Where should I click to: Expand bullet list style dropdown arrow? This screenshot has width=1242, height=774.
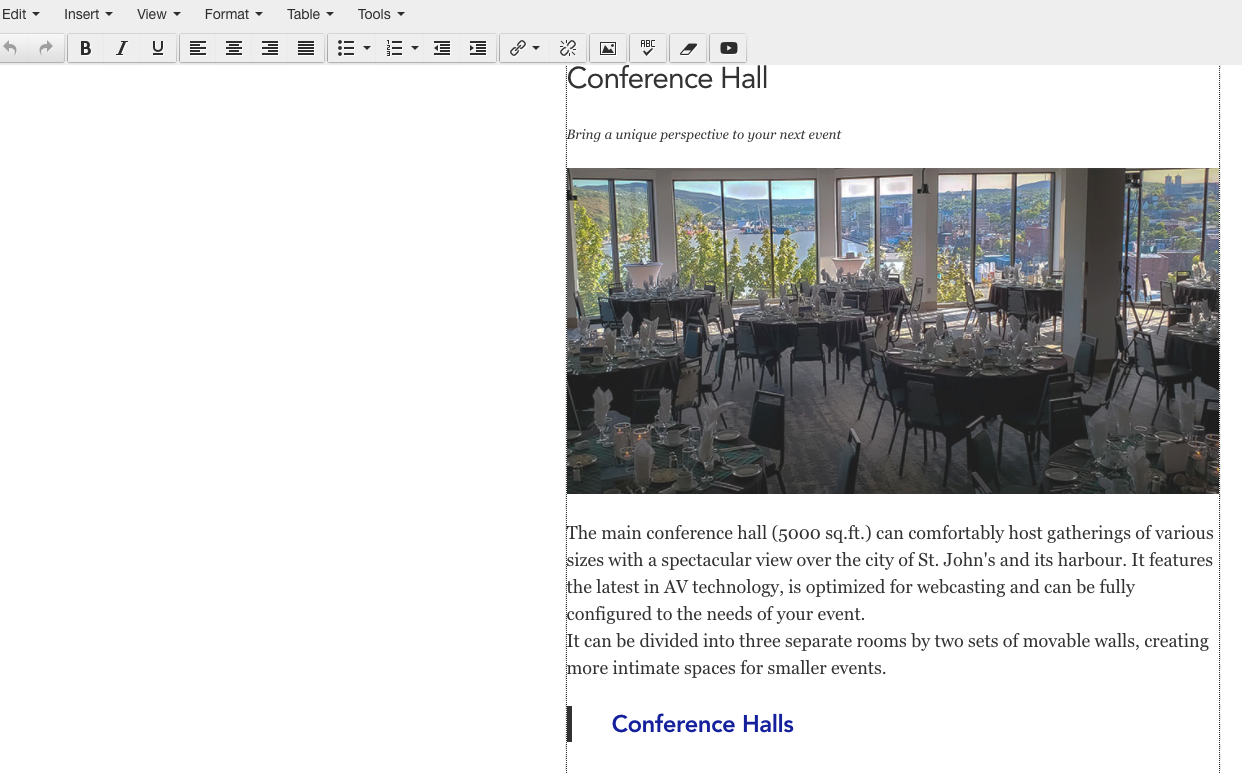pyautogui.click(x=367, y=48)
